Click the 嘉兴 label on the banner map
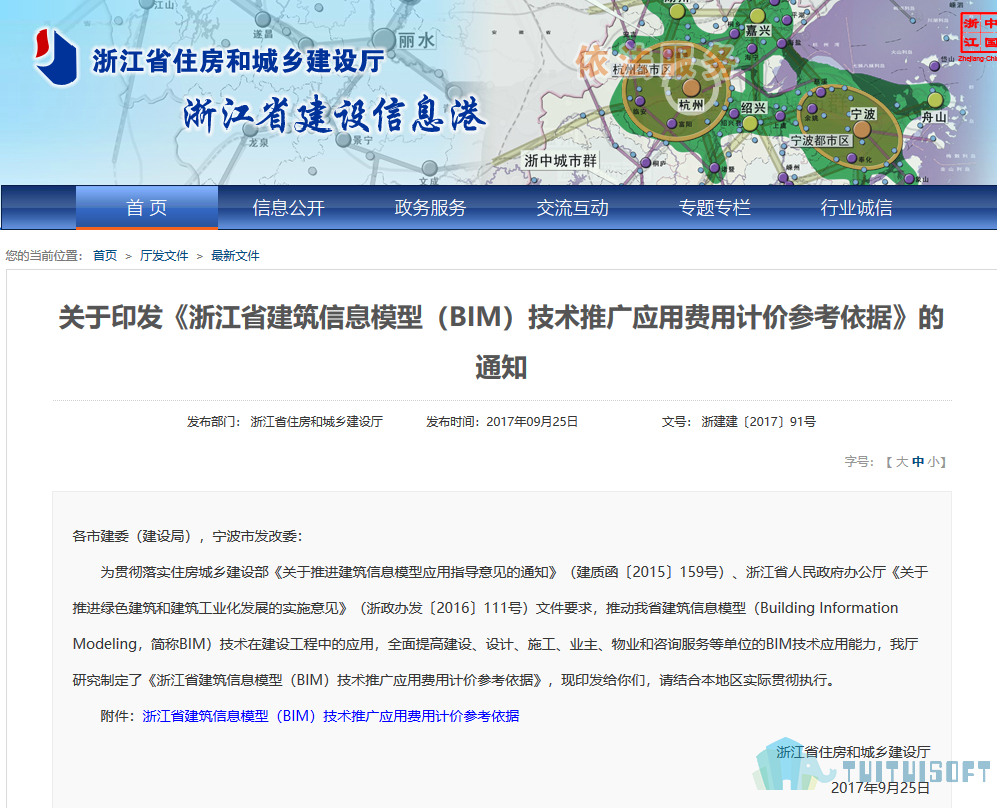Image resolution: width=997 pixels, height=808 pixels. pos(758,31)
